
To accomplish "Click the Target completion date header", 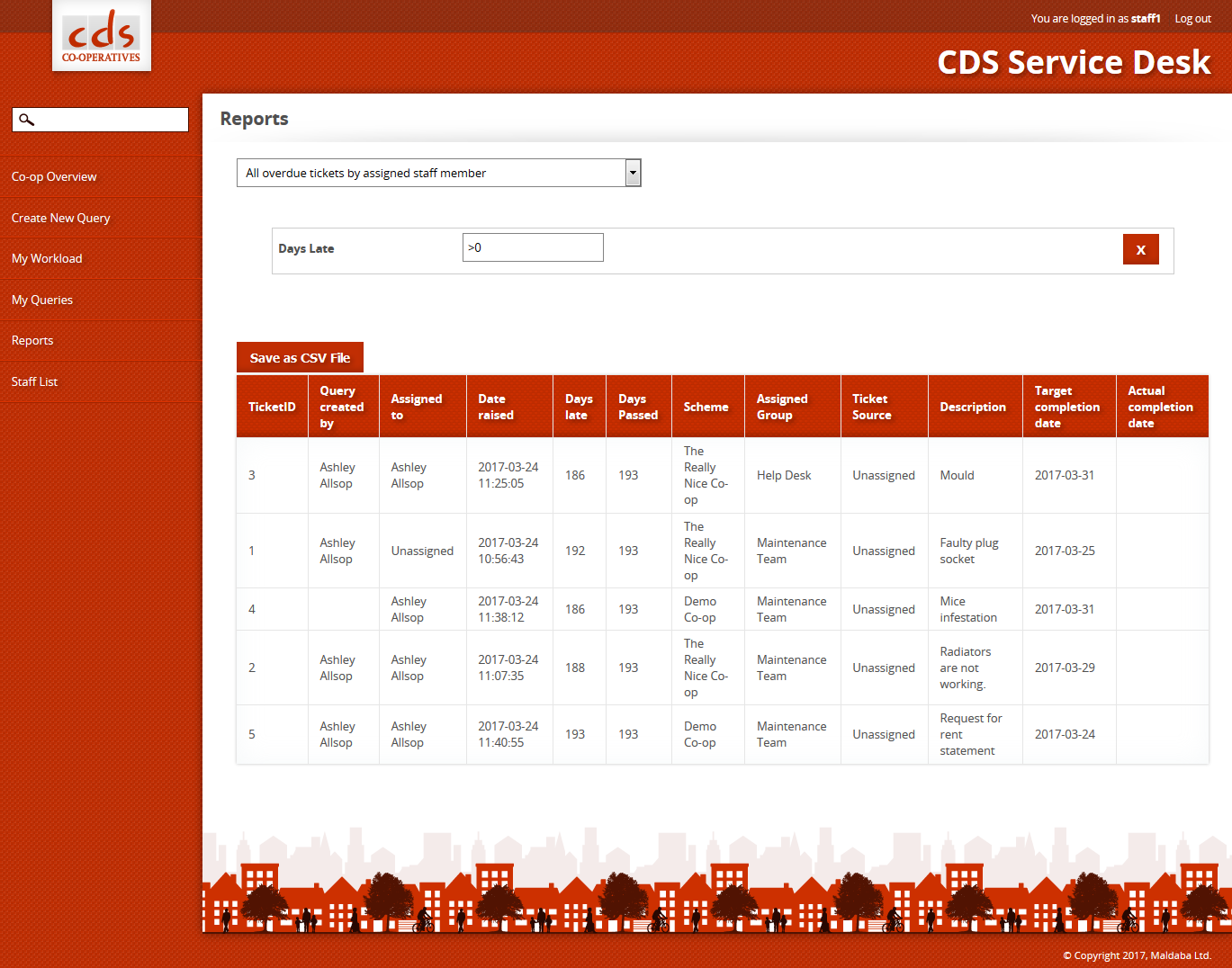I will [1066, 408].
